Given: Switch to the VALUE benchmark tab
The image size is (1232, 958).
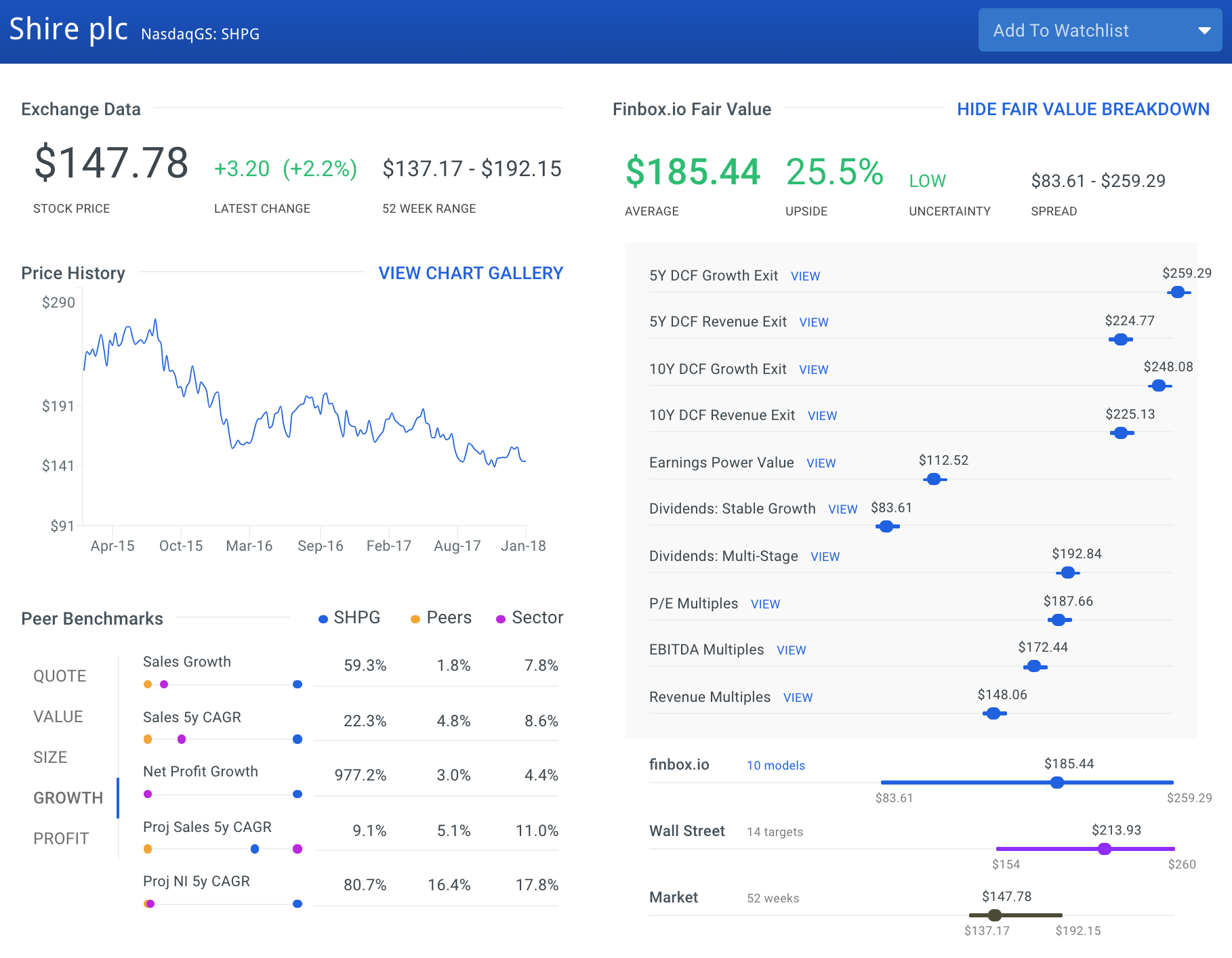Looking at the screenshot, I should 58,717.
